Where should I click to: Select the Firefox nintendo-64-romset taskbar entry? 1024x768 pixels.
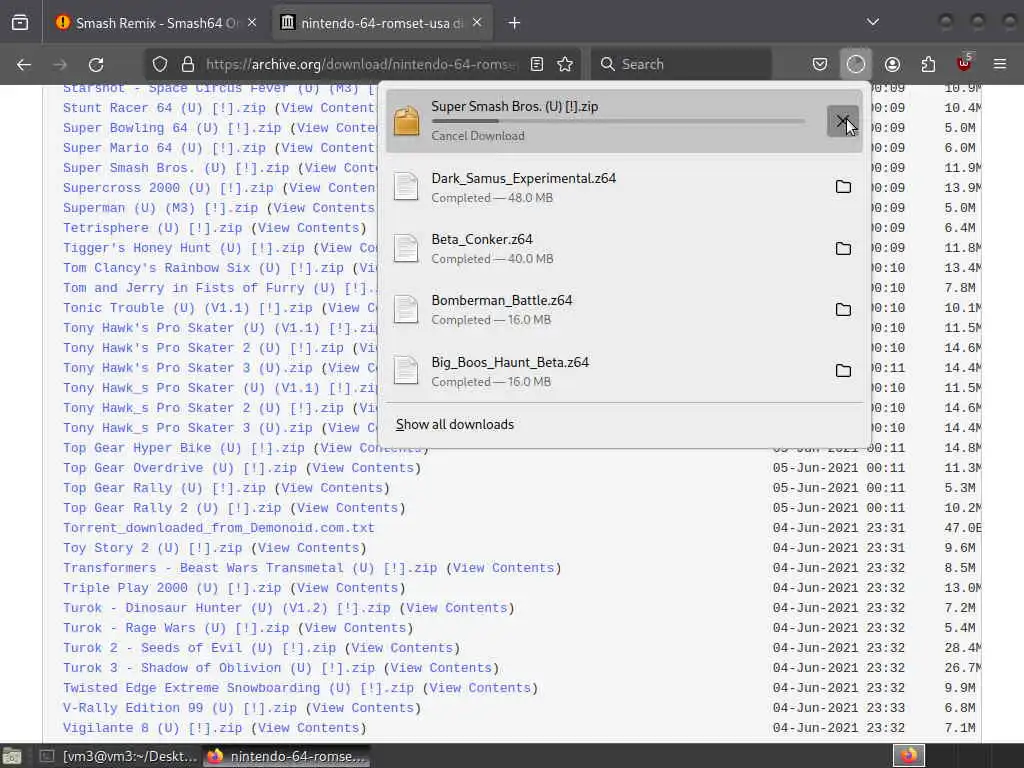tap(287, 756)
